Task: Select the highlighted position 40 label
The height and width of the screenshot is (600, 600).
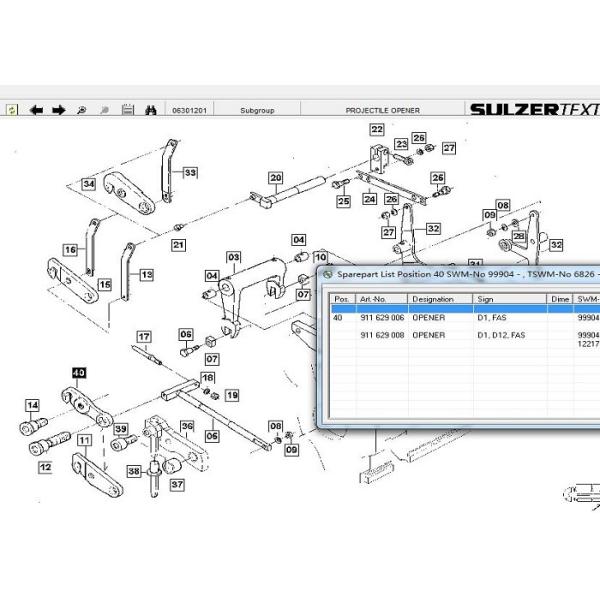Action: click(x=79, y=373)
